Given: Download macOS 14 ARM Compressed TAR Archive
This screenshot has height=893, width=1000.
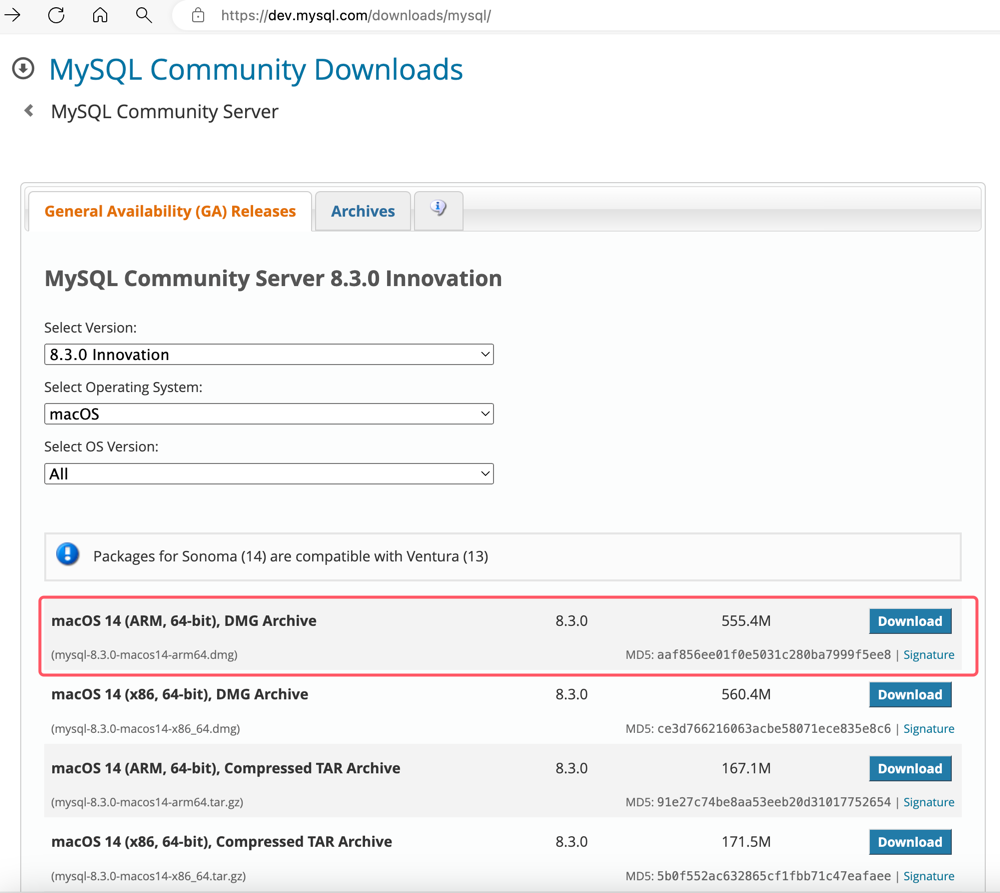Looking at the screenshot, I should [910, 769].
